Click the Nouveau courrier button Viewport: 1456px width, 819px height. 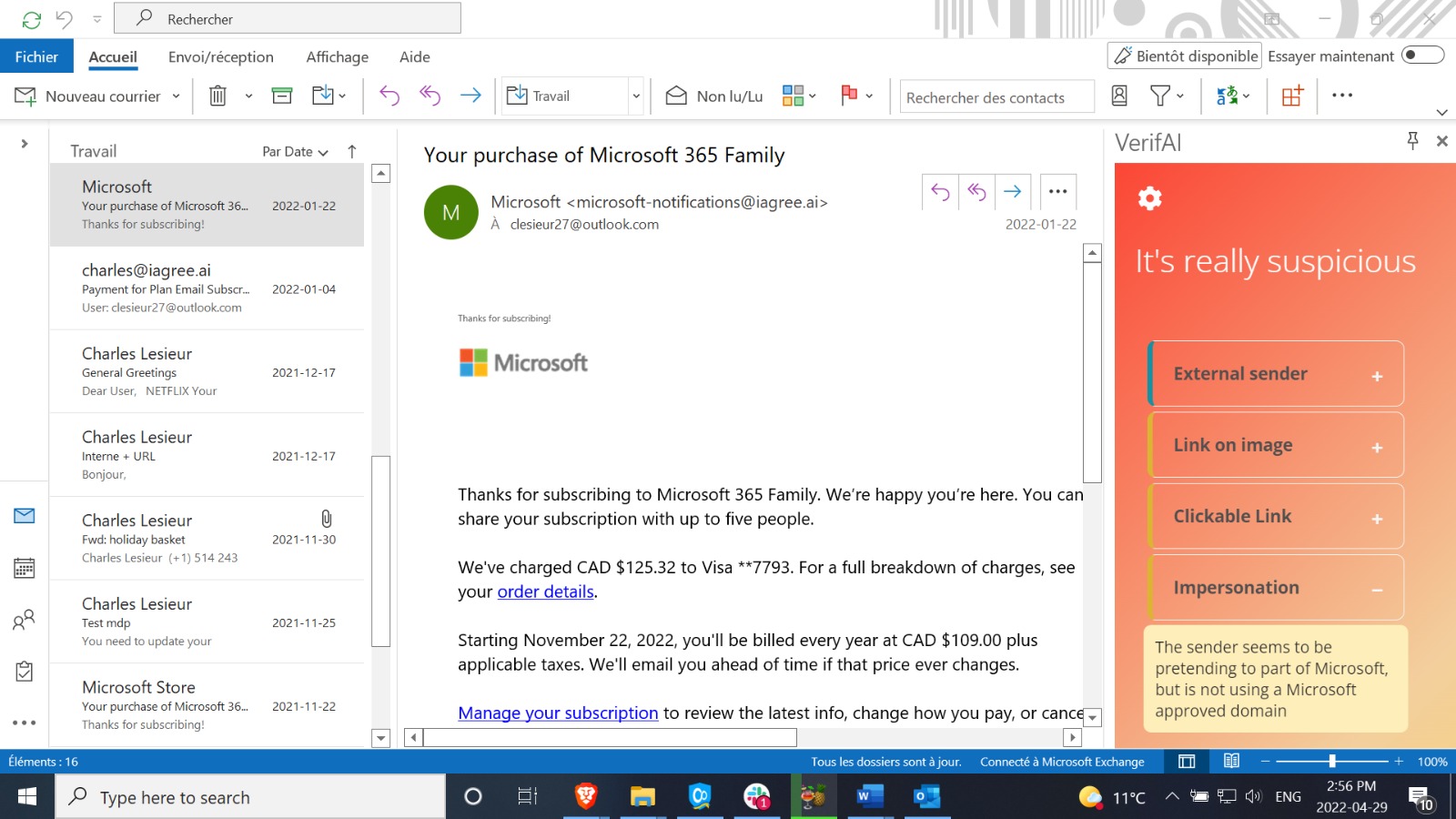tap(87, 96)
